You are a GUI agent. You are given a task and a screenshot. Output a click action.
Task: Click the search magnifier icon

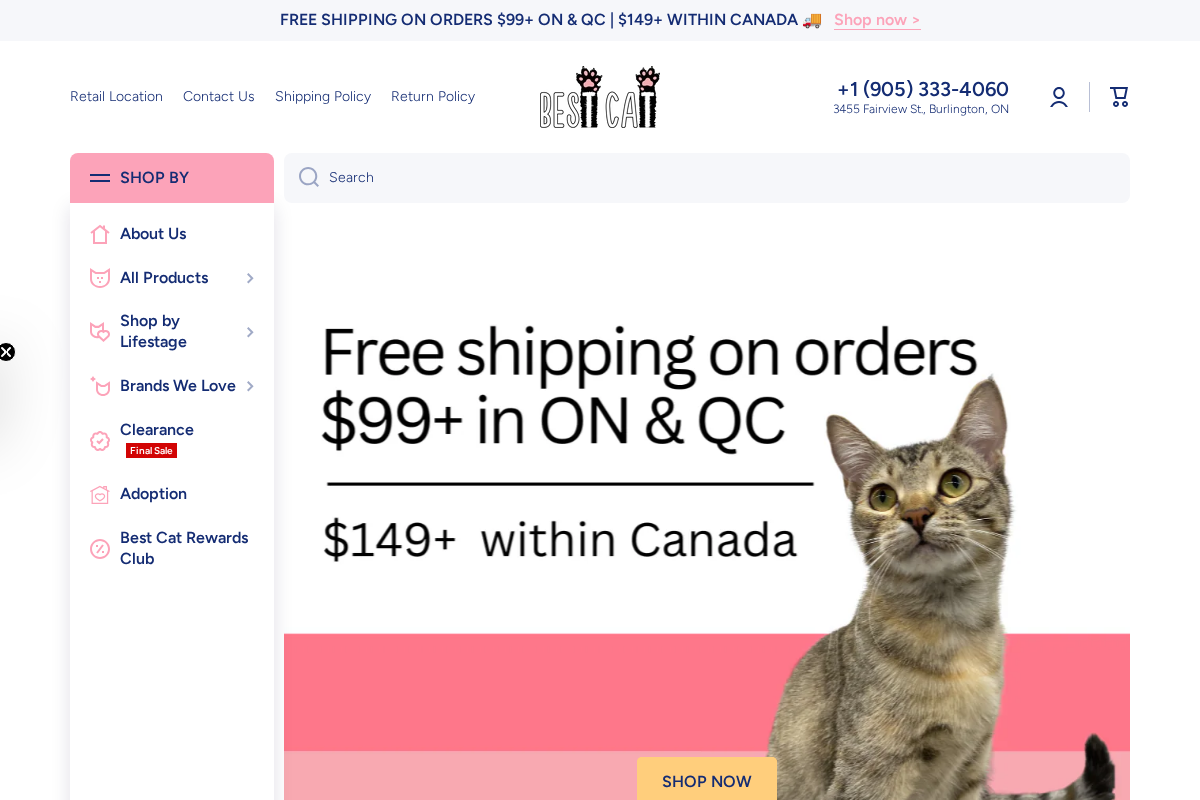[x=308, y=177]
